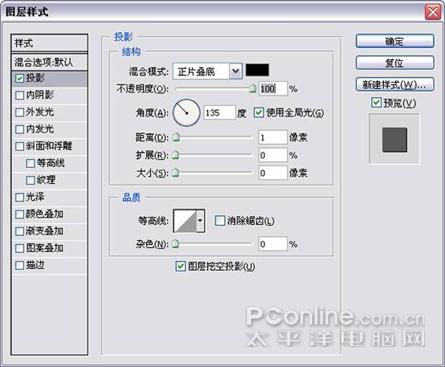The width and height of the screenshot is (445, 367).
Task: Enable the 颜色叠加 color overlay checkbox
Action: coord(20,214)
